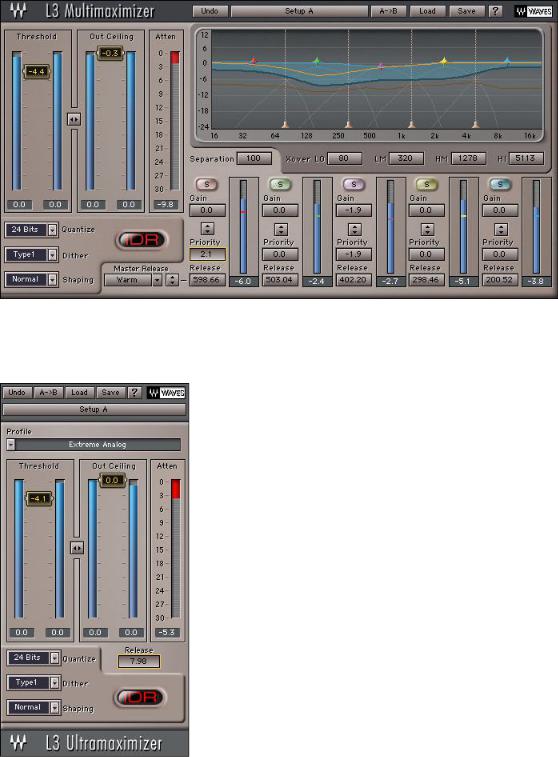Click low band Priority field 2.1

pos(207,254)
